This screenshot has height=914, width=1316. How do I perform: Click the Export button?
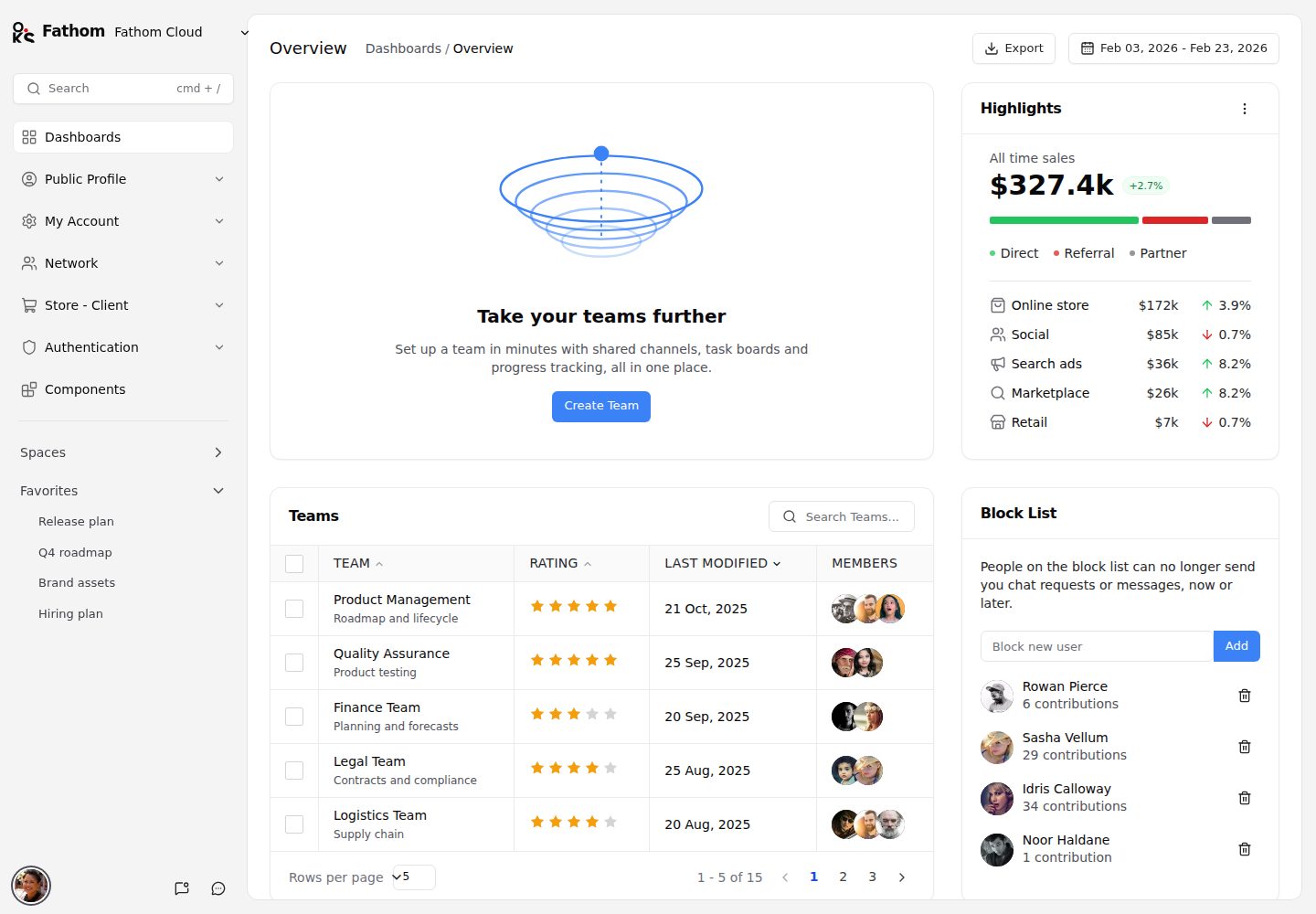[x=1014, y=48]
